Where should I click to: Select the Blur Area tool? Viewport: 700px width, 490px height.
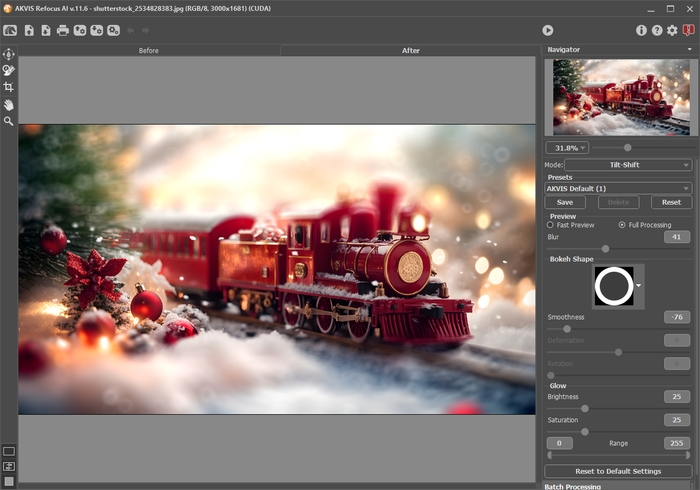click(8, 54)
